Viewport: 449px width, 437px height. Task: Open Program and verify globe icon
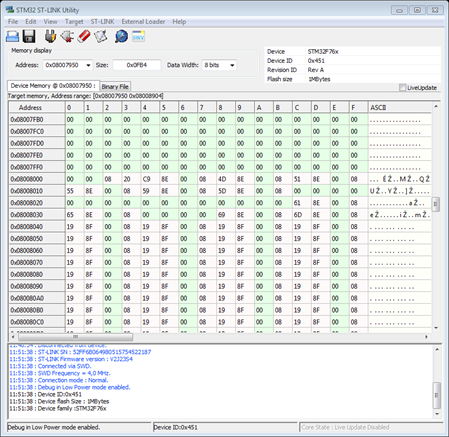tap(122, 36)
